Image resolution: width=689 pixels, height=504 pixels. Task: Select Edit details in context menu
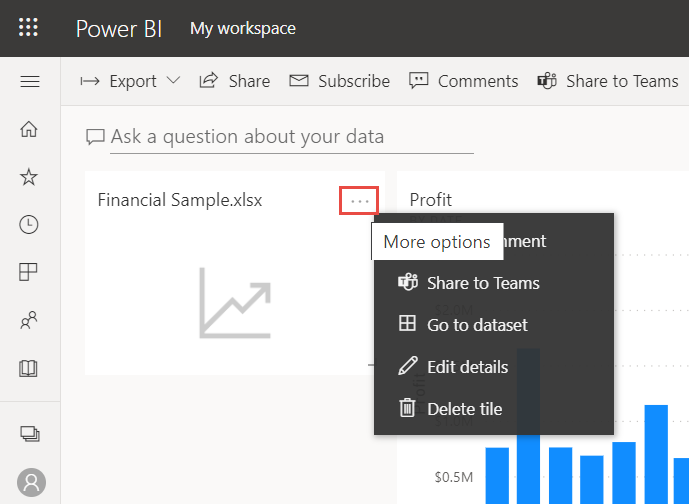[467, 367]
